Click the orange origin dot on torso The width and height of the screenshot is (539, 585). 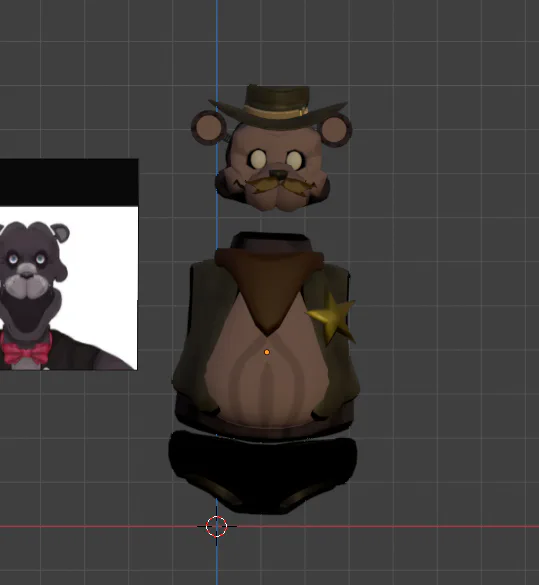[267, 352]
